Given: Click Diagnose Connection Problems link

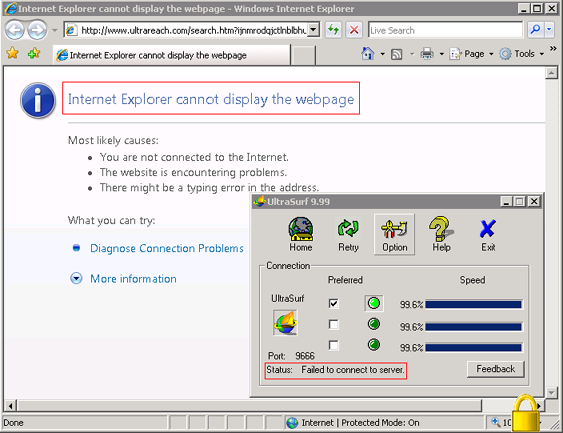Looking at the screenshot, I should coord(167,248).
